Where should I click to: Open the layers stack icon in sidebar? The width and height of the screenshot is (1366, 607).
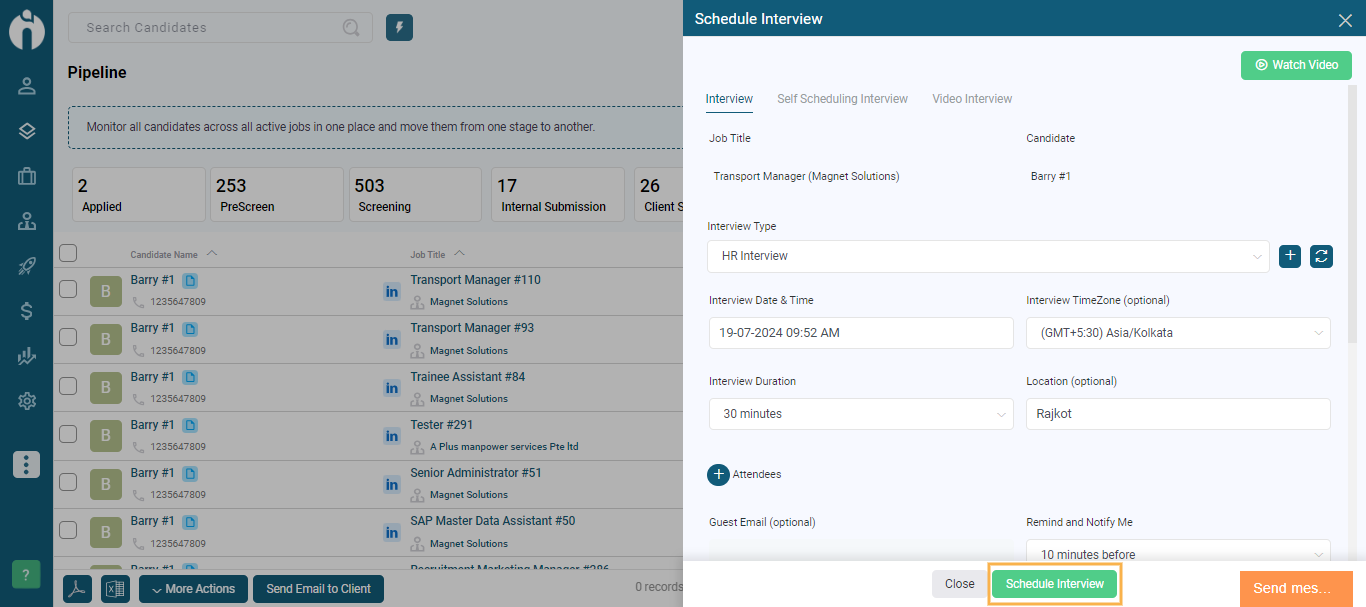27,131
